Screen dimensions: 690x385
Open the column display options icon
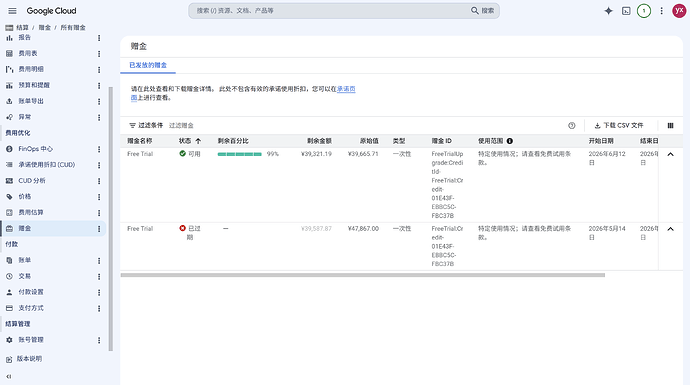(x=670, y=125)
